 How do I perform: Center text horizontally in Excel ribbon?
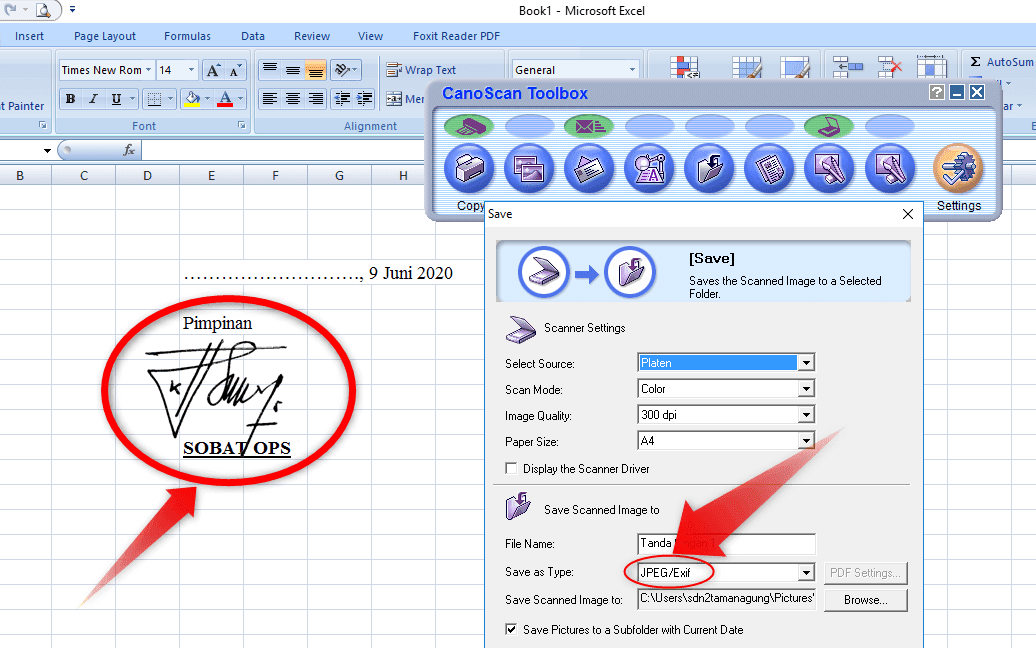293,99
